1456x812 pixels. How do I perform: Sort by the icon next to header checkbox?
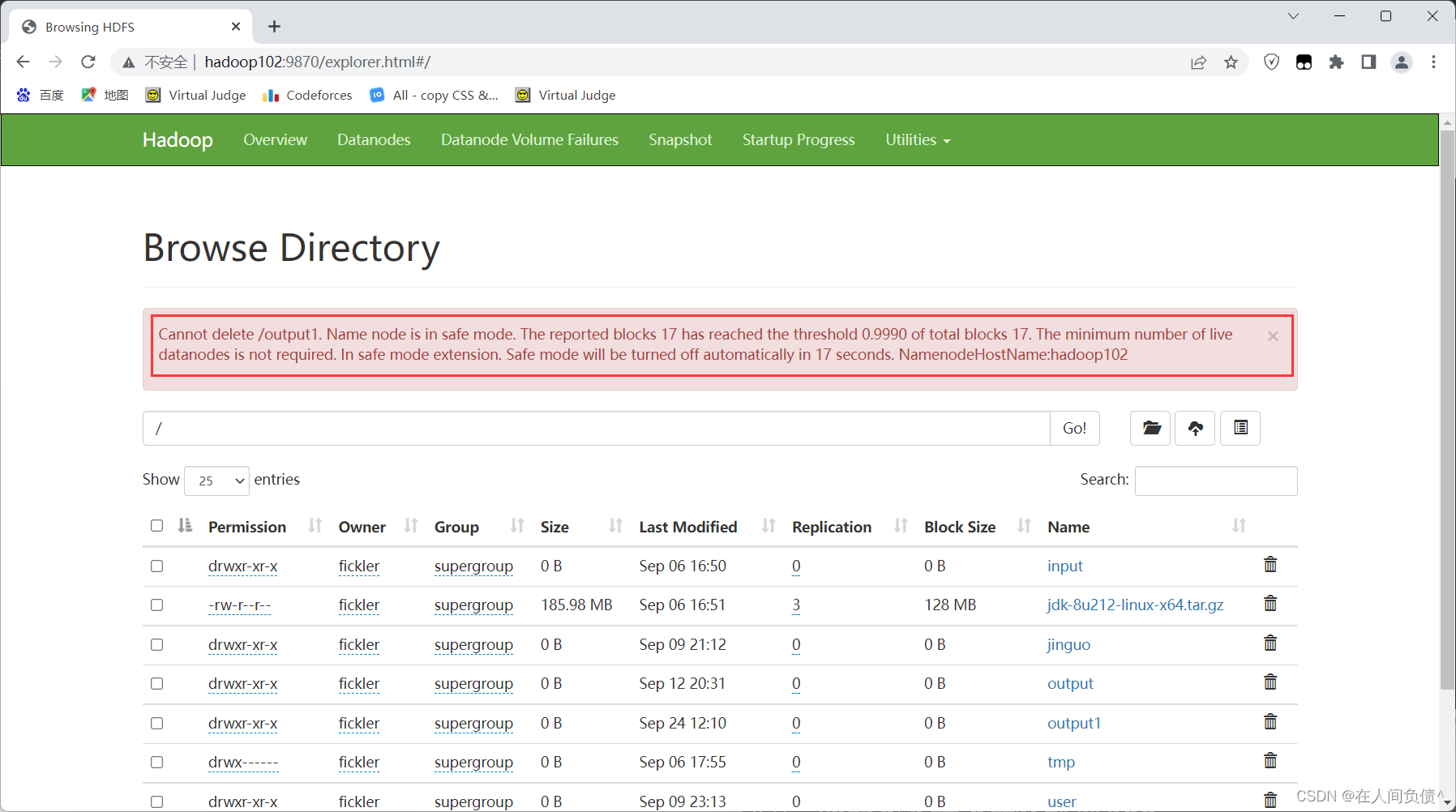point(185,525)
